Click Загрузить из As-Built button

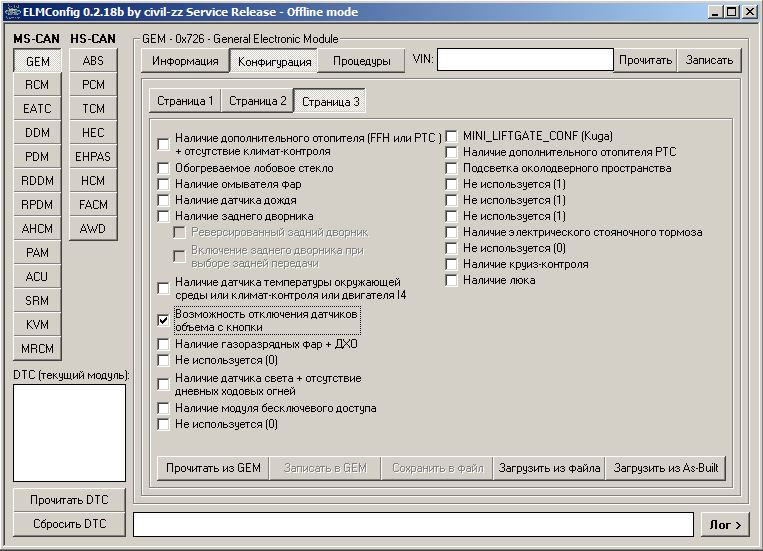pyautogui.click(x=666, y=468)
